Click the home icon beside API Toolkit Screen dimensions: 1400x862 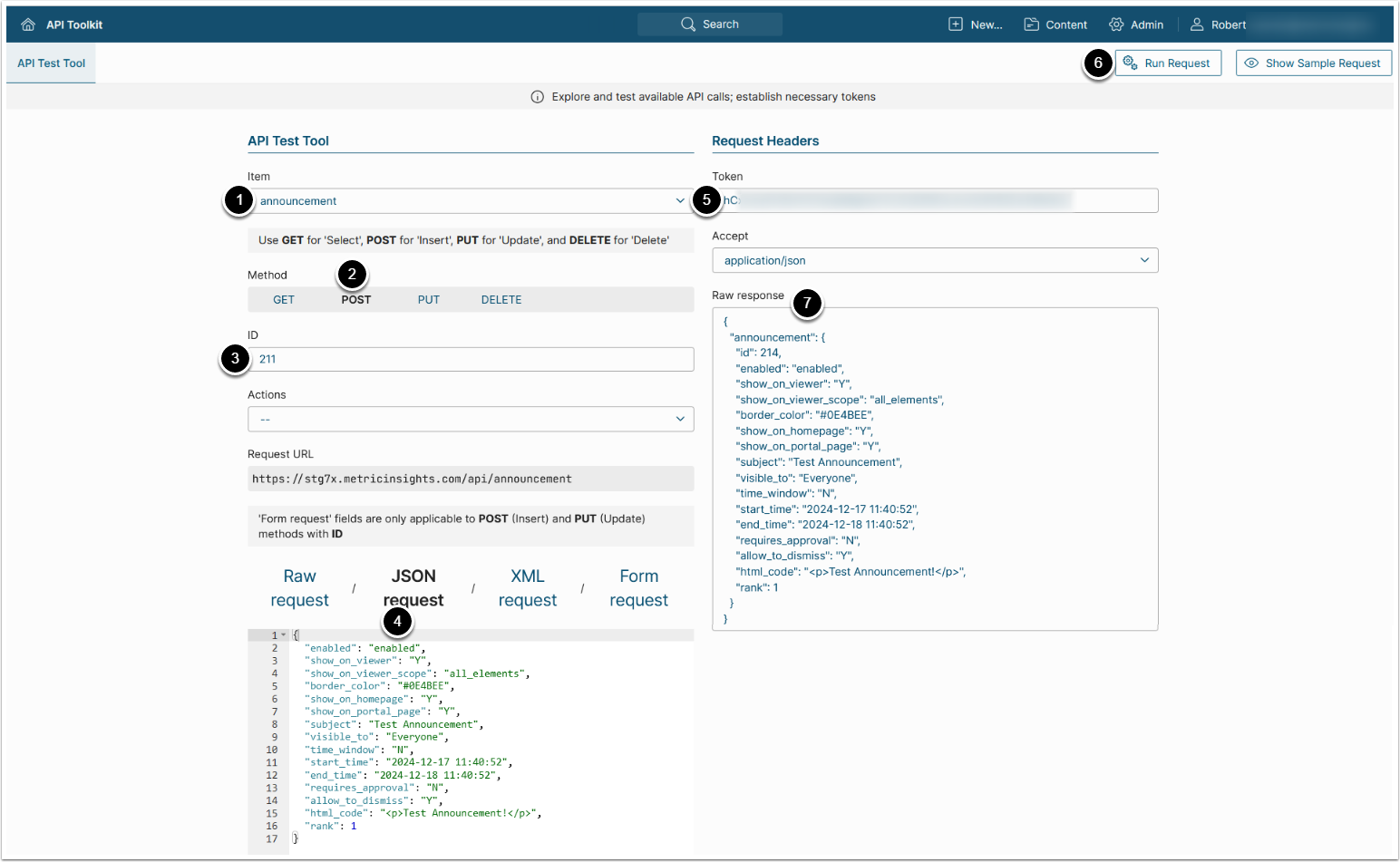point(28,24)
